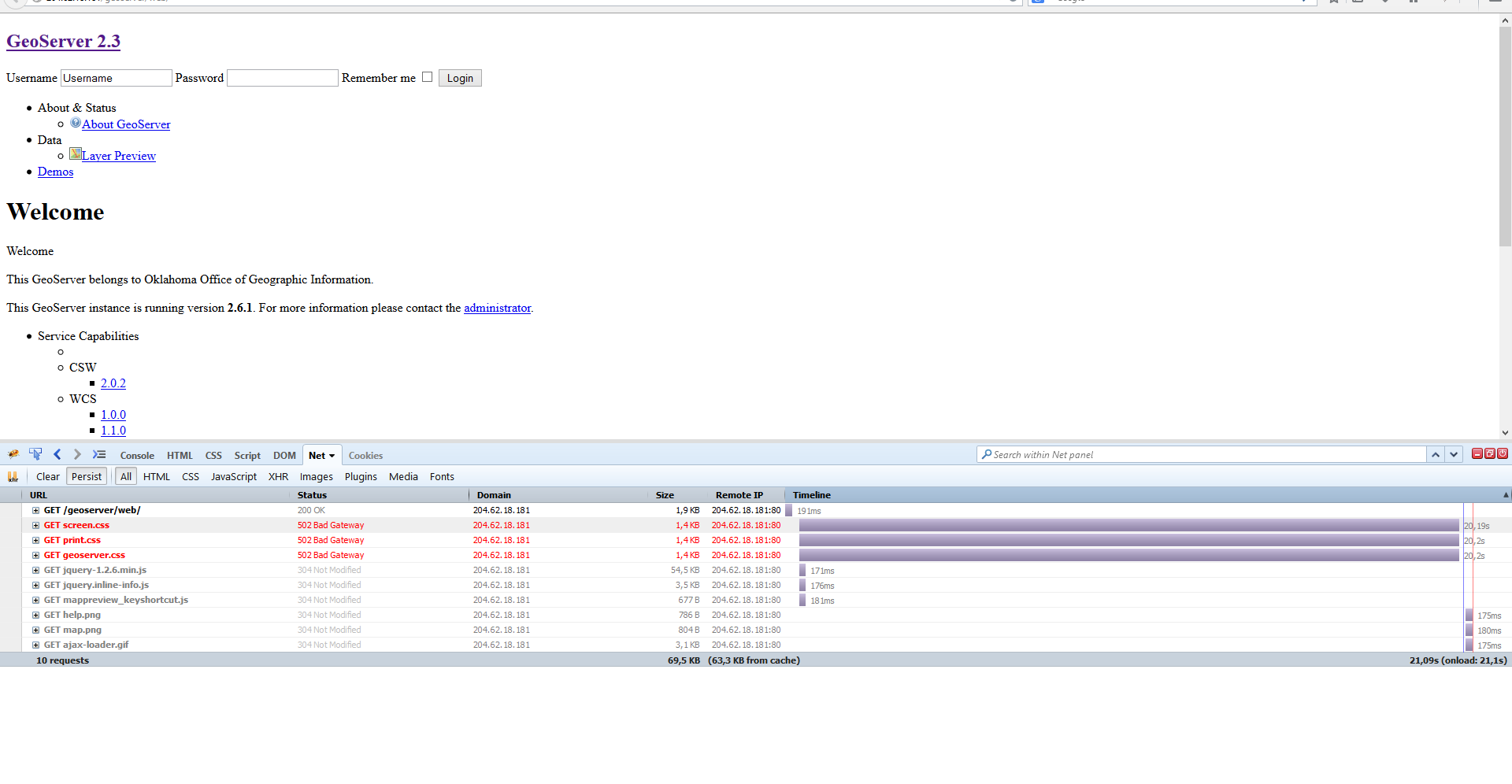The height and width of the screenshot is (784, 1512).
Task: Click search previous result arrow
Action: coord(1436,454)
